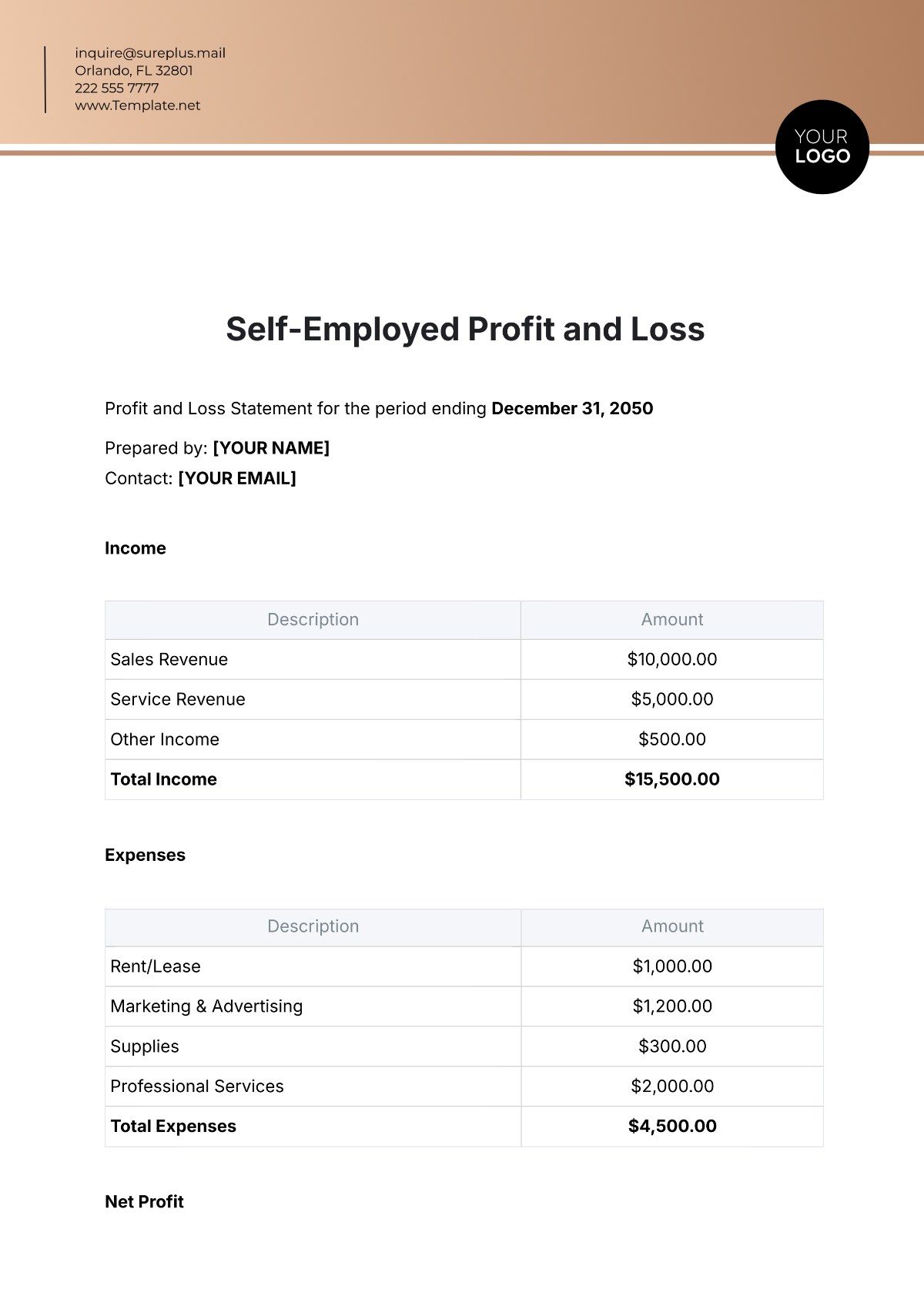
Task: Select the Other Income amount $500.00
Action: click(x=672, y=739)
